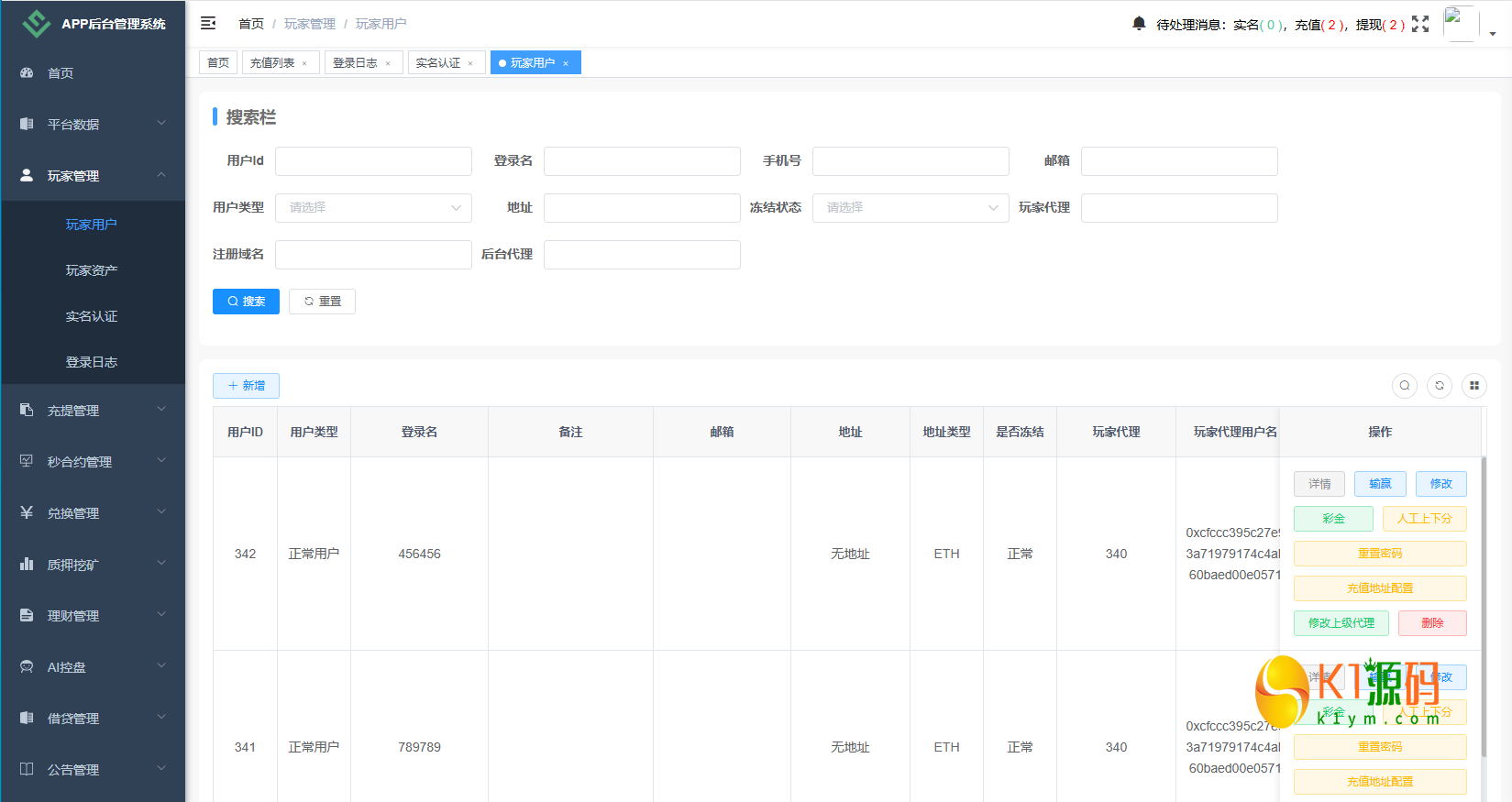Close the 充值列表 tab
Screen dimensions: 1512x802
(x=304, y=63)
